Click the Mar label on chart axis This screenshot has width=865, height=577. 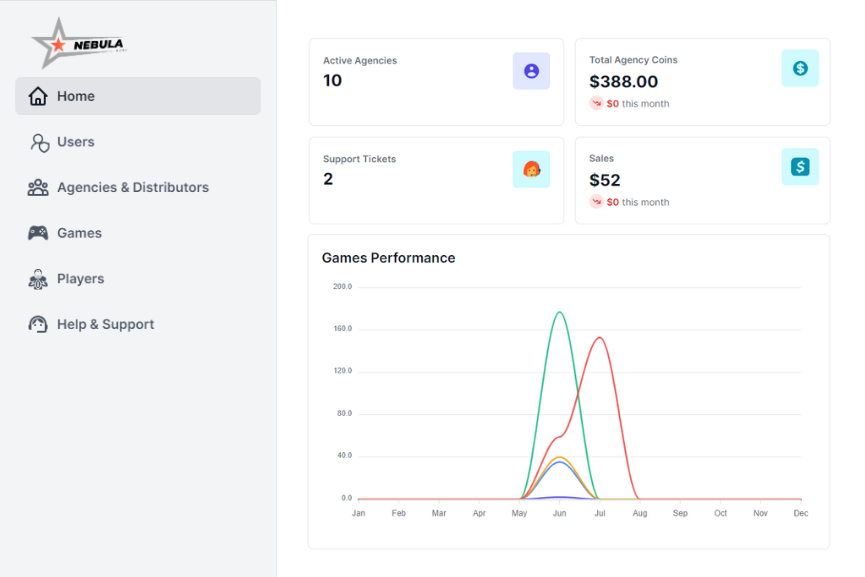click(439, 513)
